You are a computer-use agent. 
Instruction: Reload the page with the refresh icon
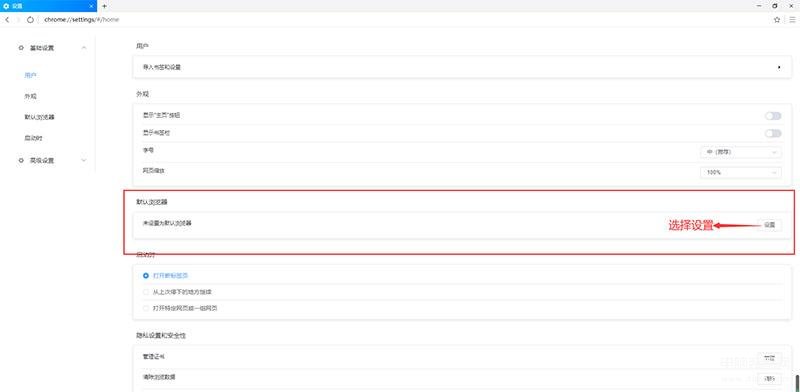(x=30, y=19)
